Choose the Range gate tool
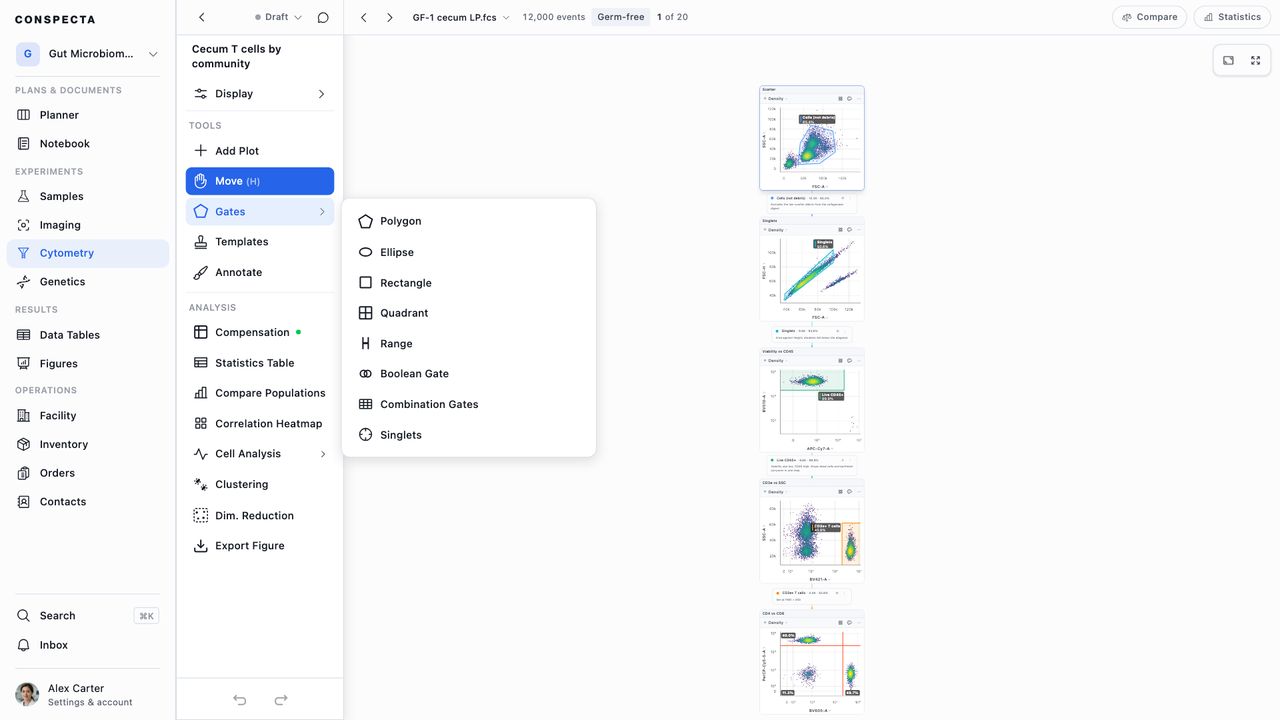 [468, 344]
